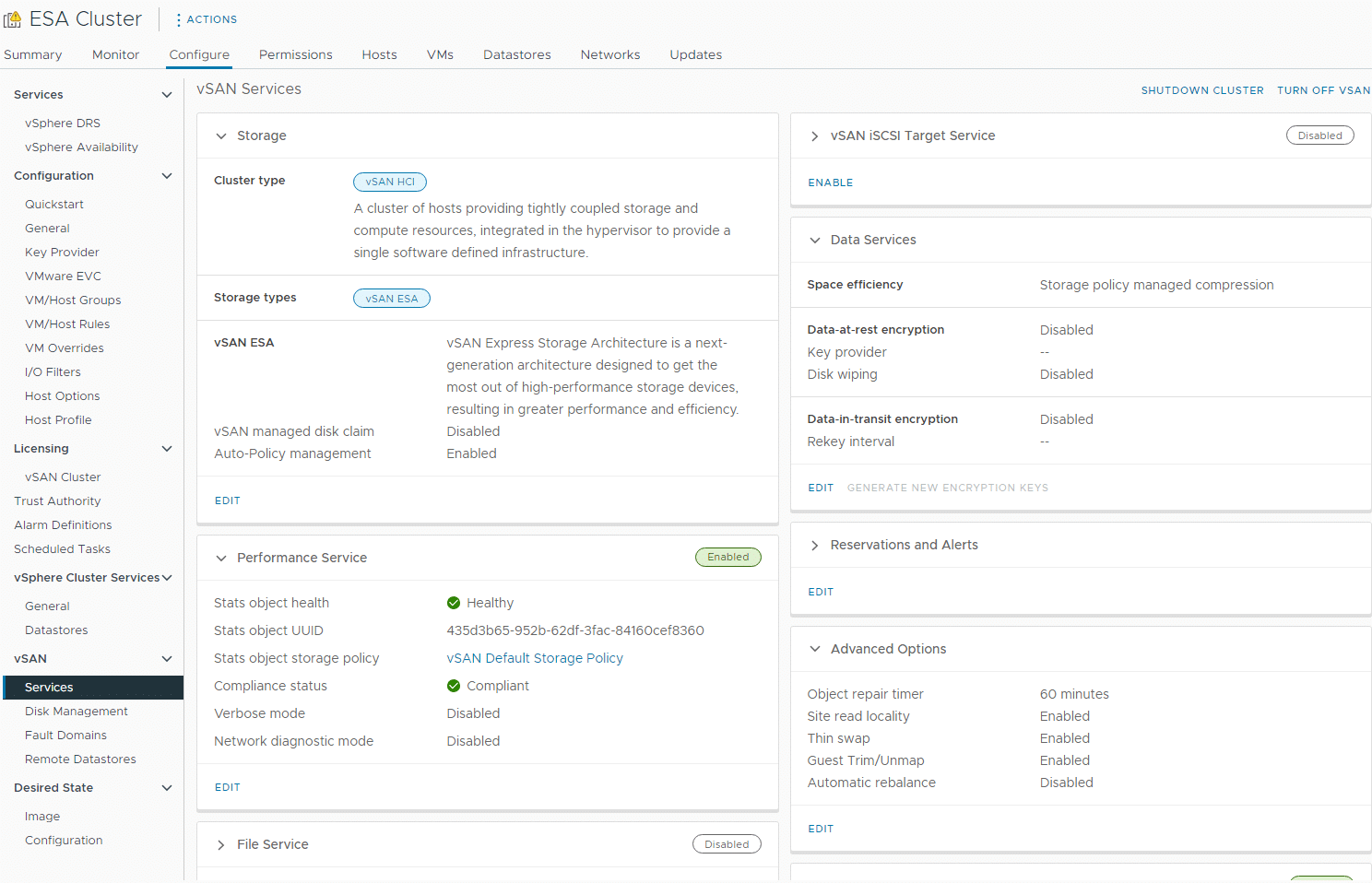This screenshot has width=1372, height=883.
Task: Click the ESA Cluster icon in header
Action: 13,19
